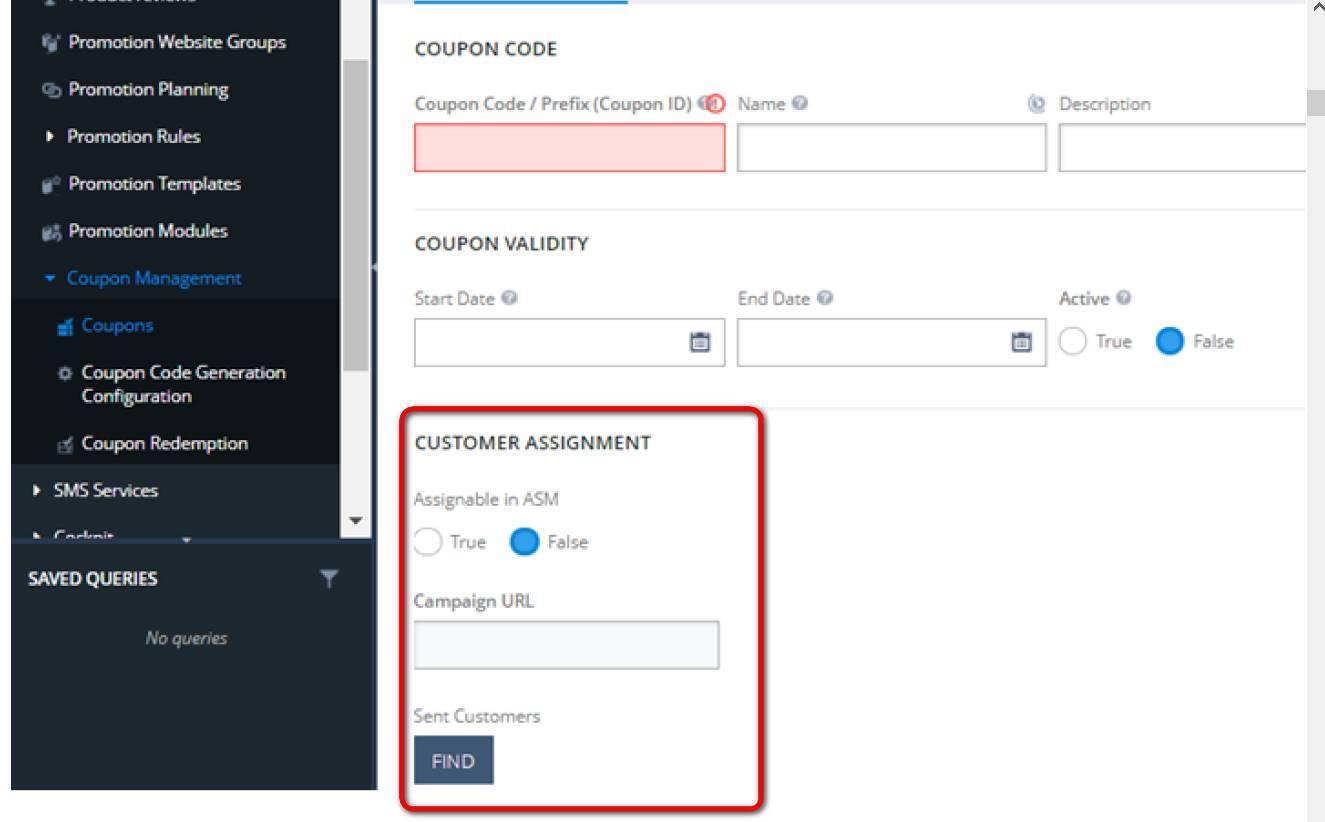Viewport: 1325px width, 822px height.
Task: Click the "COUPON VALIDITY" section heading
Action: point(501,243)
